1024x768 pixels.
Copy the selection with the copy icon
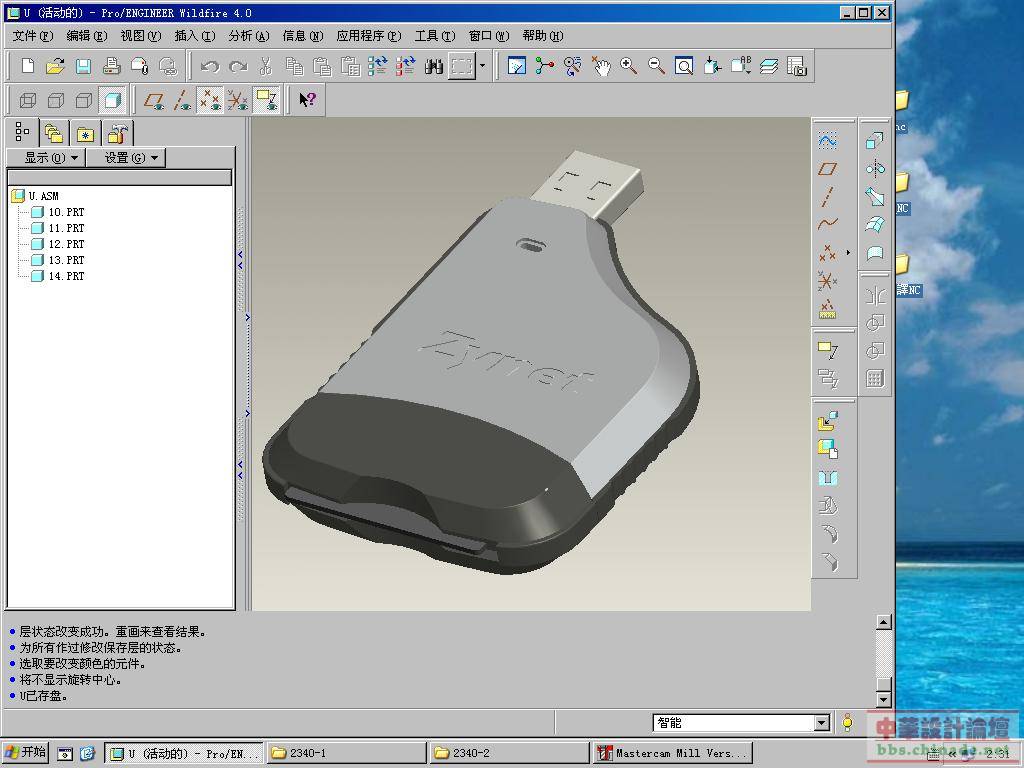294,66
